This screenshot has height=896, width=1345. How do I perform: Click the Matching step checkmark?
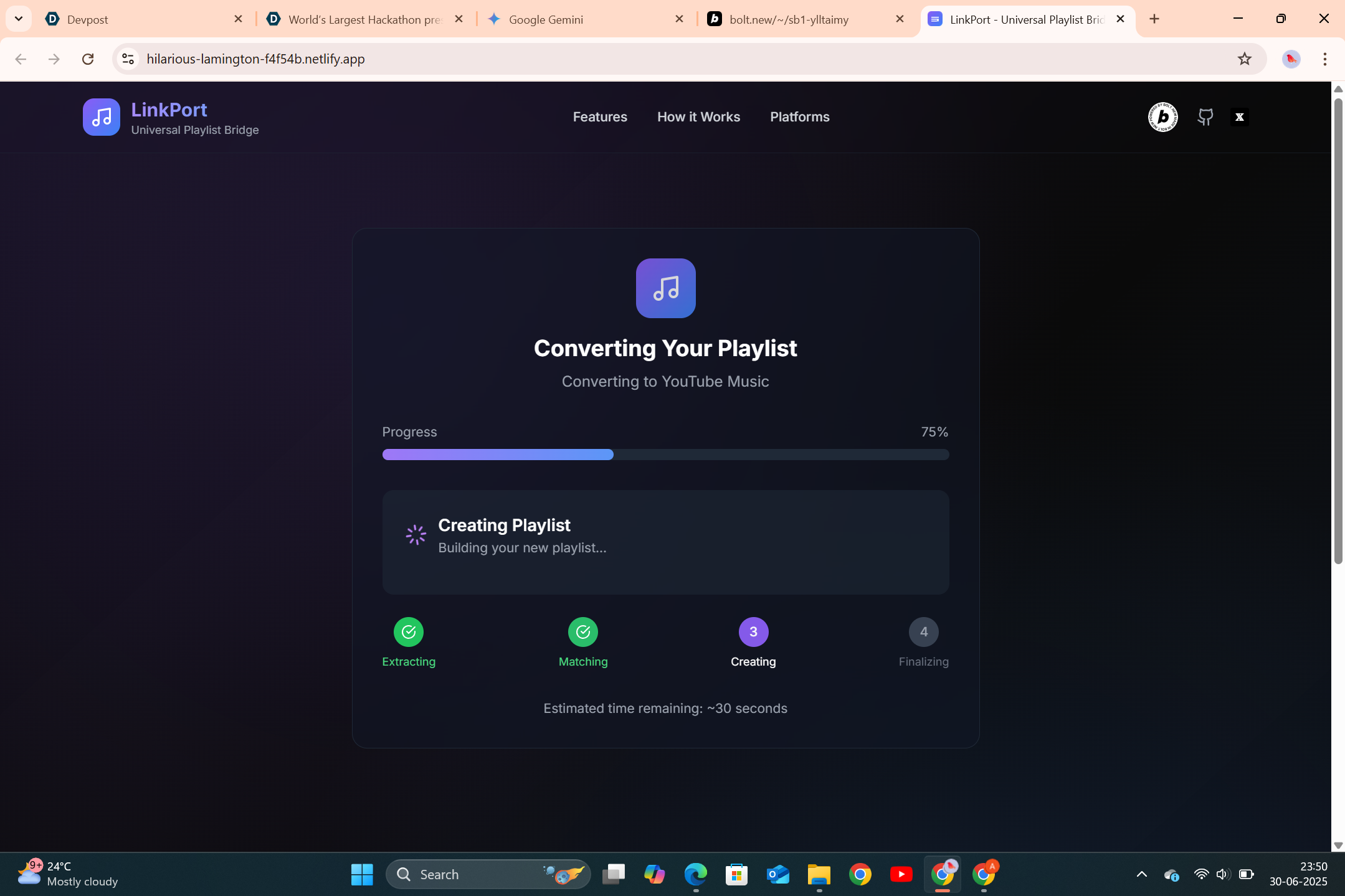[x=583, y=632]
